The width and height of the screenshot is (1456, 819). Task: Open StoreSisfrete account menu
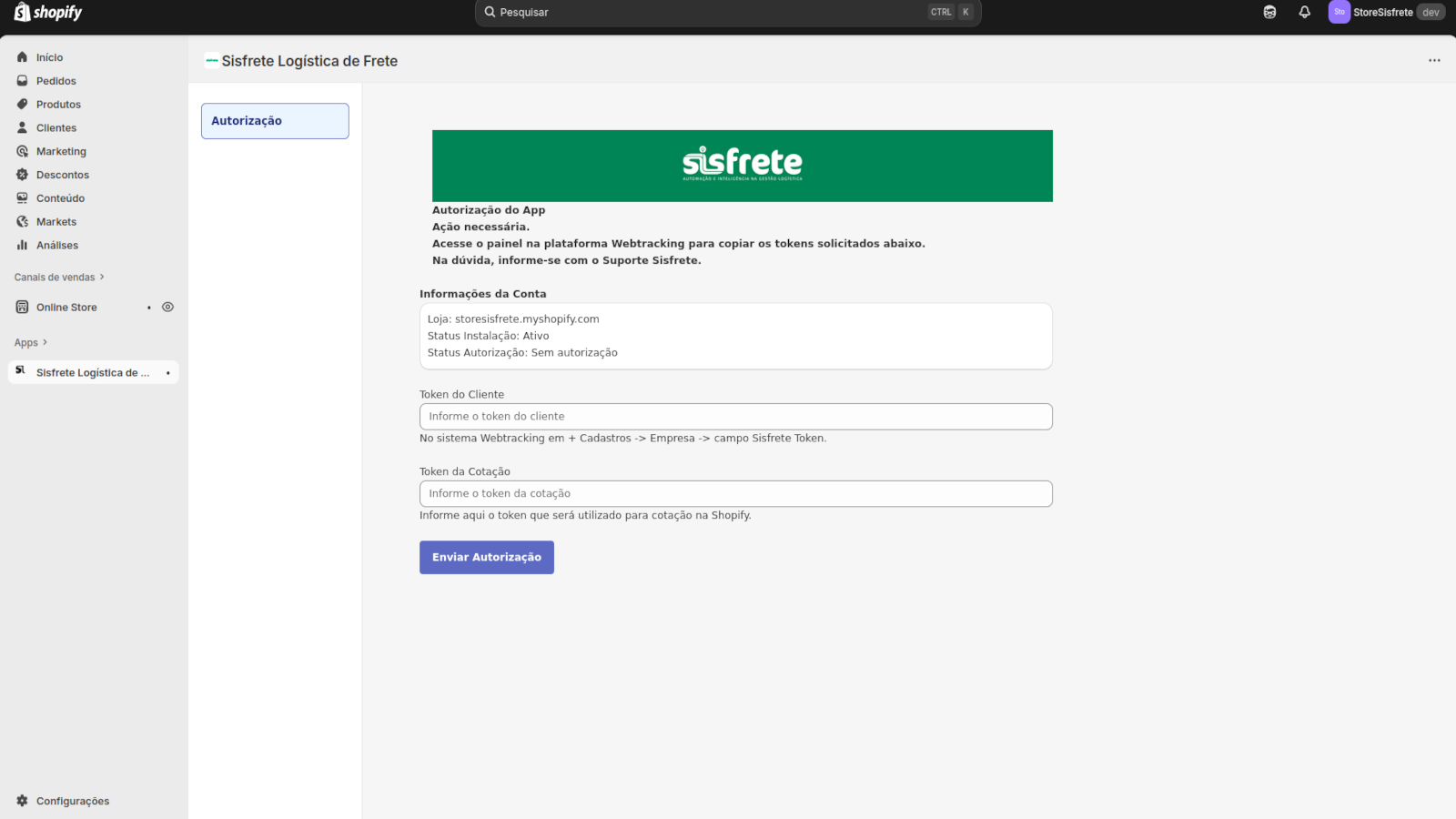[x=1387, y=12]
